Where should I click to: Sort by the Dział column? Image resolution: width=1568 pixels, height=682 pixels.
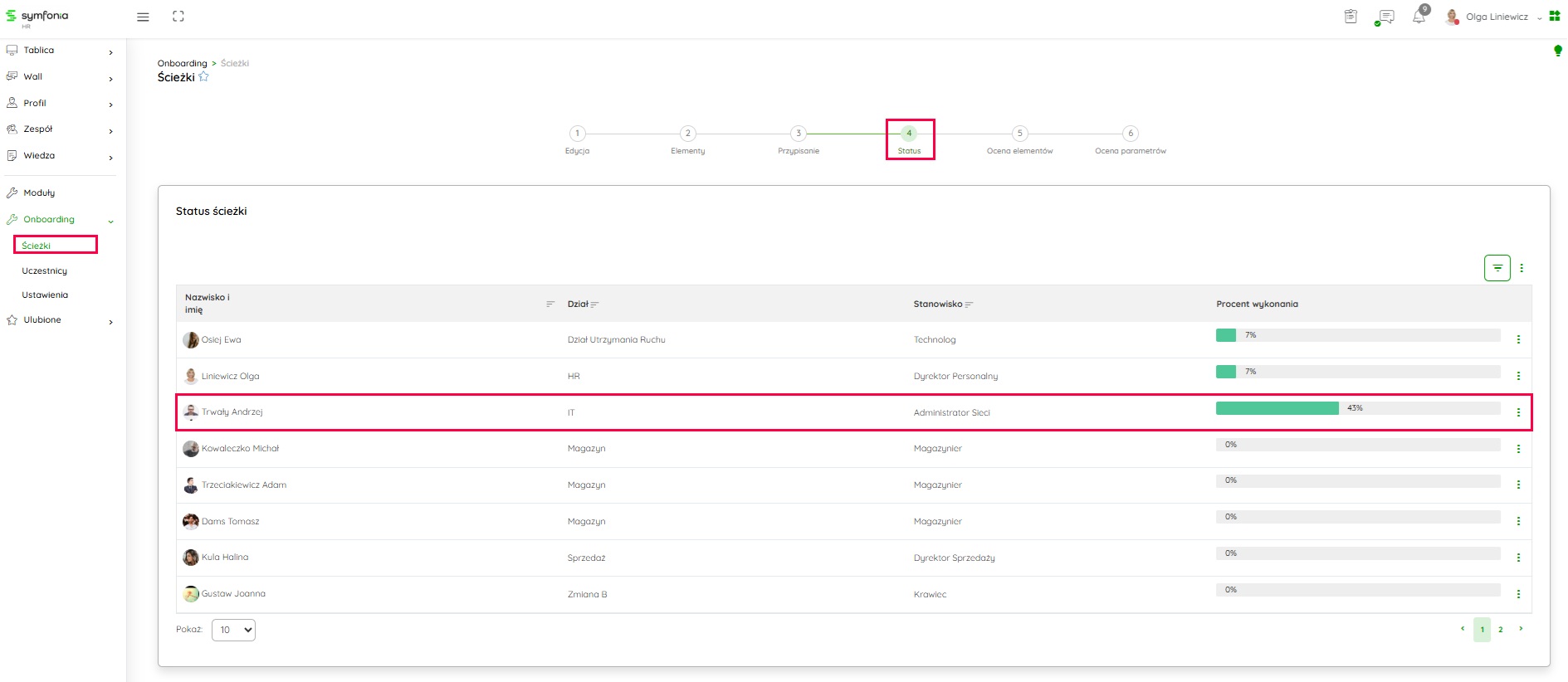tap(594, 304)
